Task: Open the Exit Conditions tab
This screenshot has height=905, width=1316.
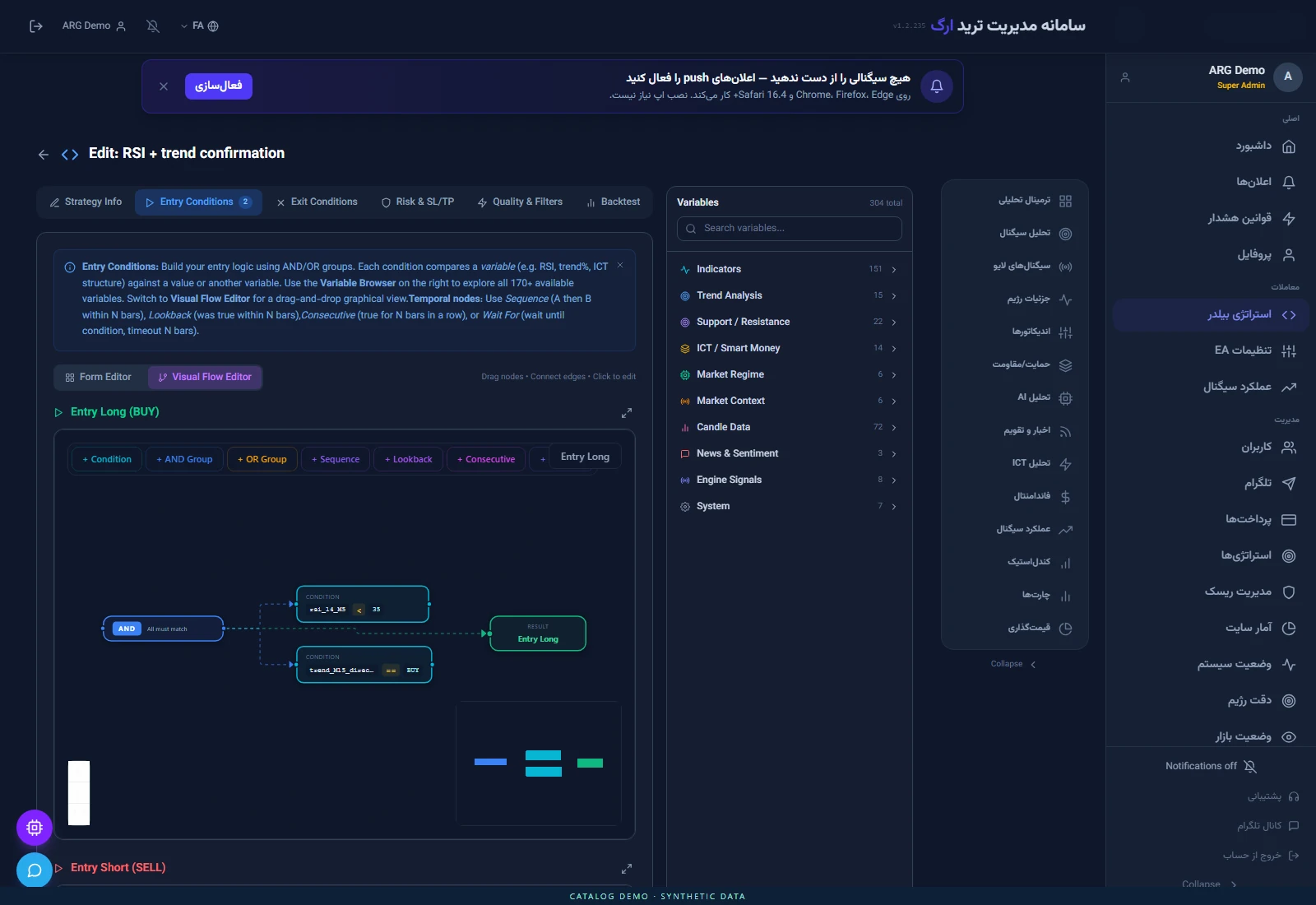Action: pyautogui.click(x=317, y=202)
